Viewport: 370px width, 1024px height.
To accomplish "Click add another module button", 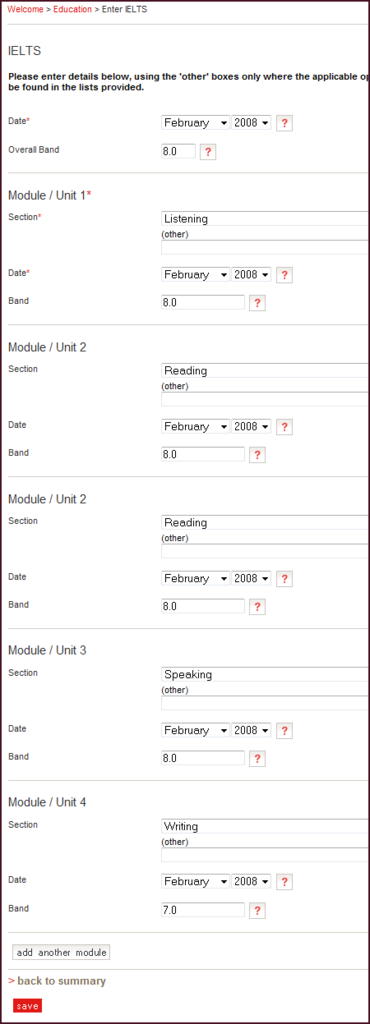I will [61, 953].
